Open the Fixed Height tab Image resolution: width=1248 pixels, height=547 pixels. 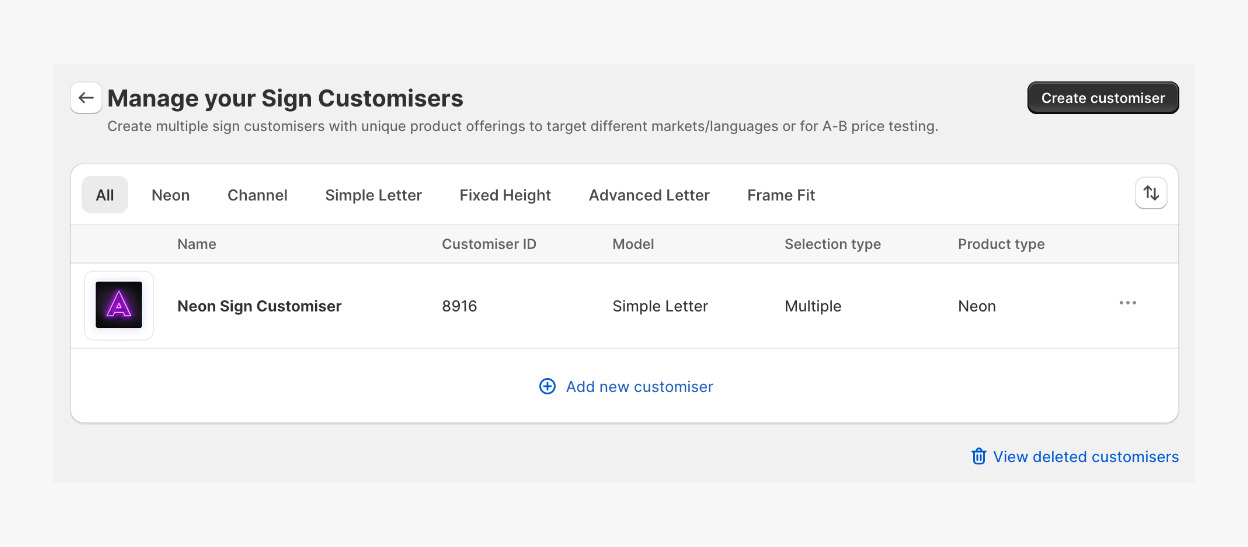[505, 195]
